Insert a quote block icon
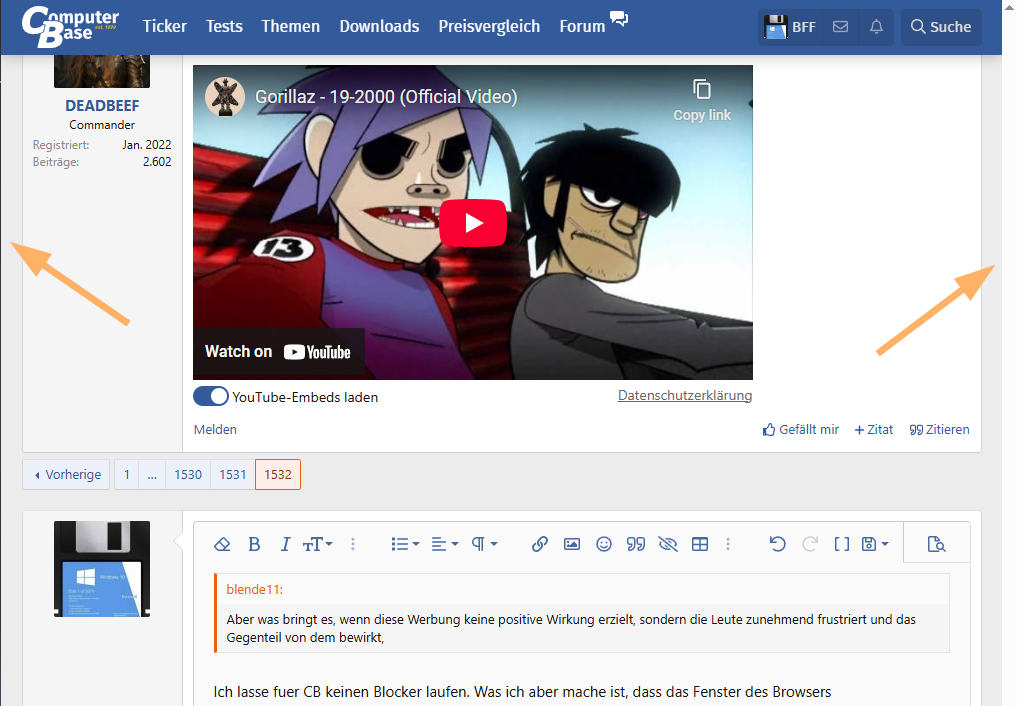1017x706 pixels. [x=636, y=545]
